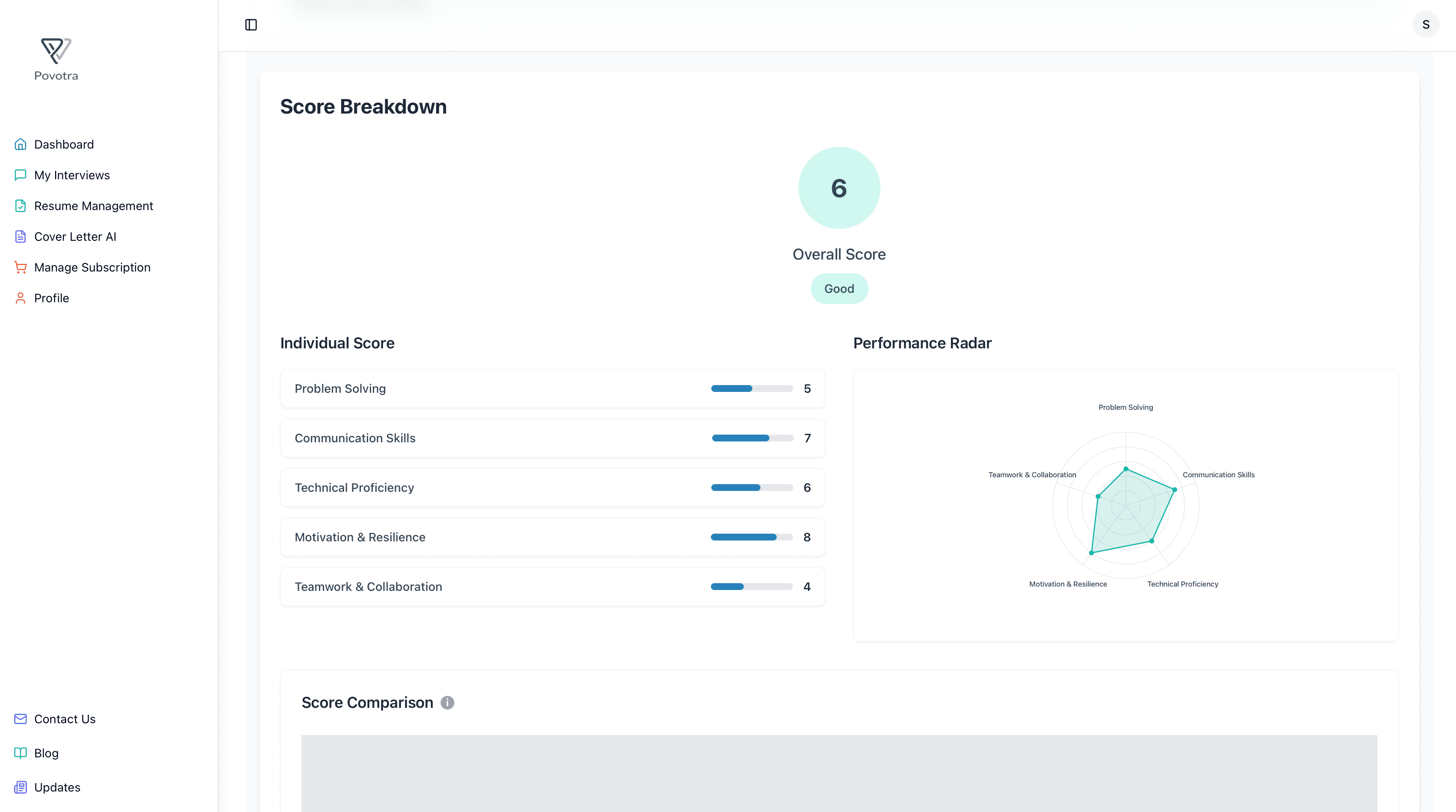Click the My Interviews chat icon
Viewport: 1456px width, 812px height.
click(20, 175)
